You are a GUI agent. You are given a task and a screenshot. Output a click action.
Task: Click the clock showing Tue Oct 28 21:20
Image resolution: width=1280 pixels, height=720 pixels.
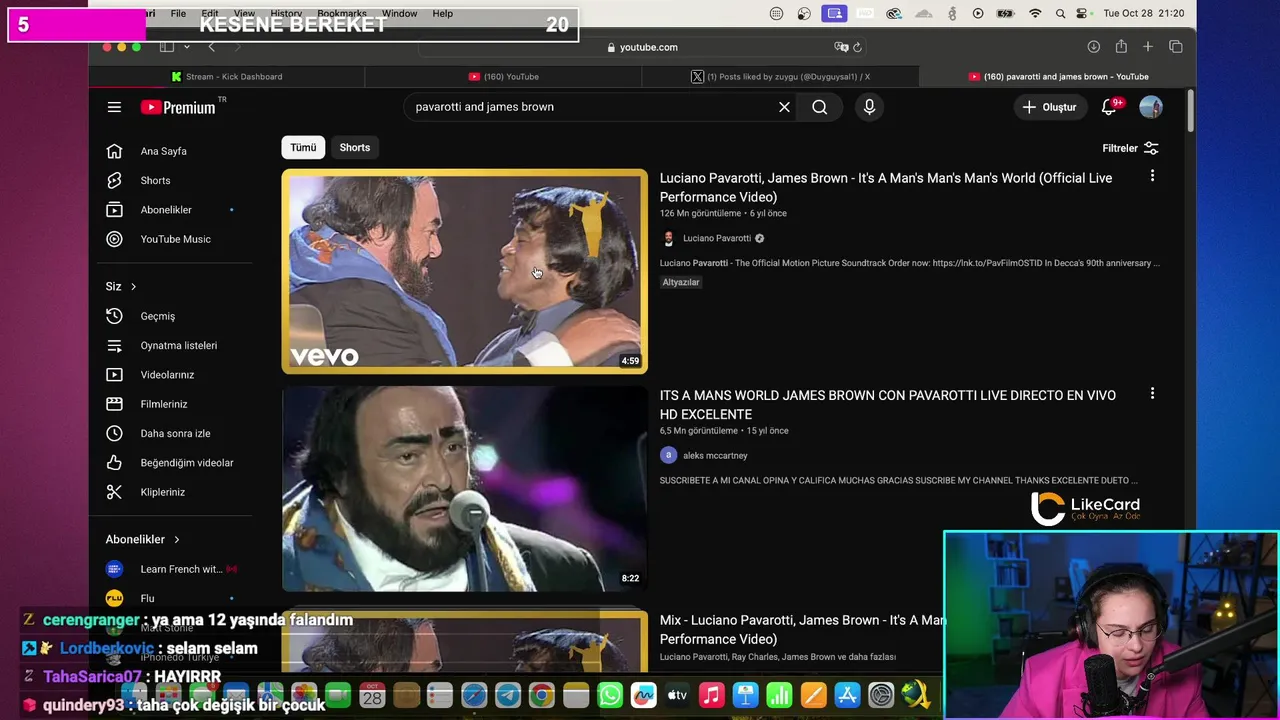point(1143,13)
